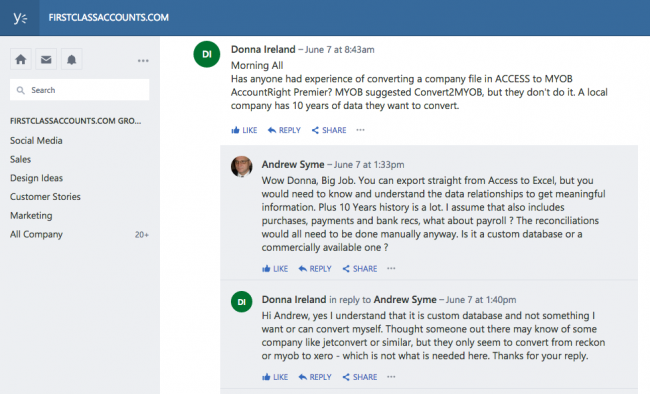Like Donna Ireland's original post
The image size is (650, 394).
point(244,130)
